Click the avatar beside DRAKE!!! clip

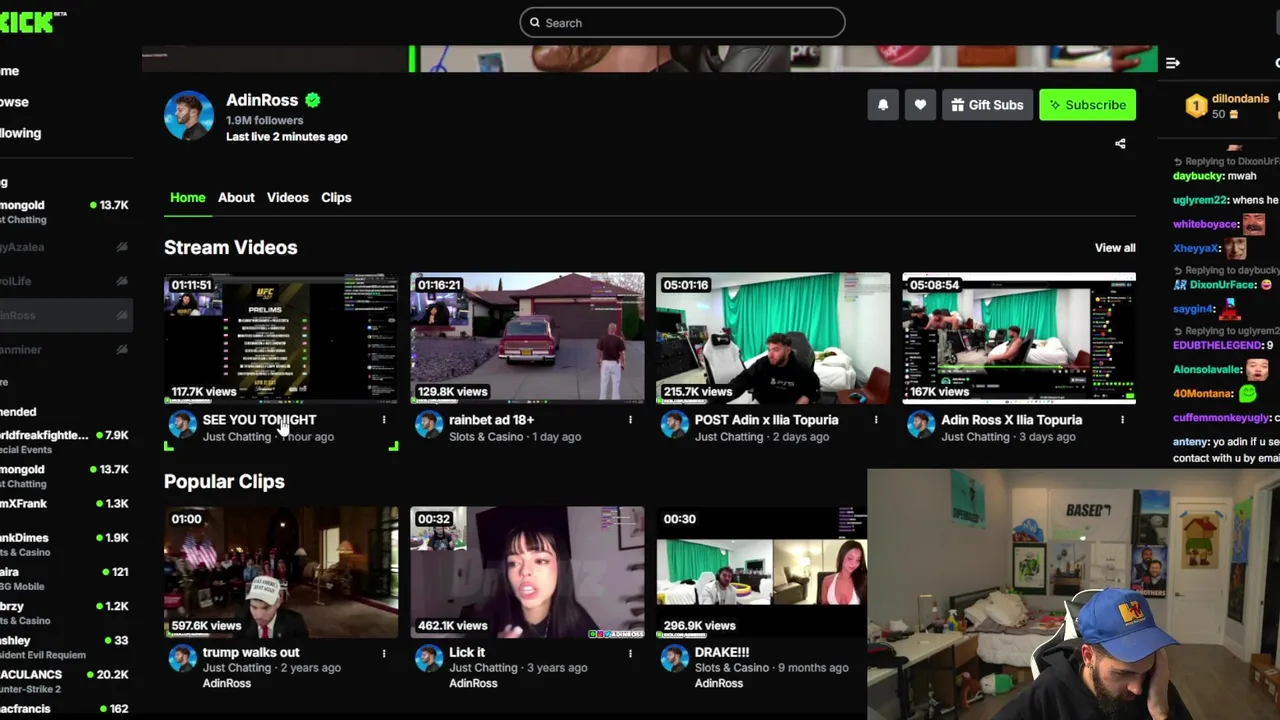point(674,657)
